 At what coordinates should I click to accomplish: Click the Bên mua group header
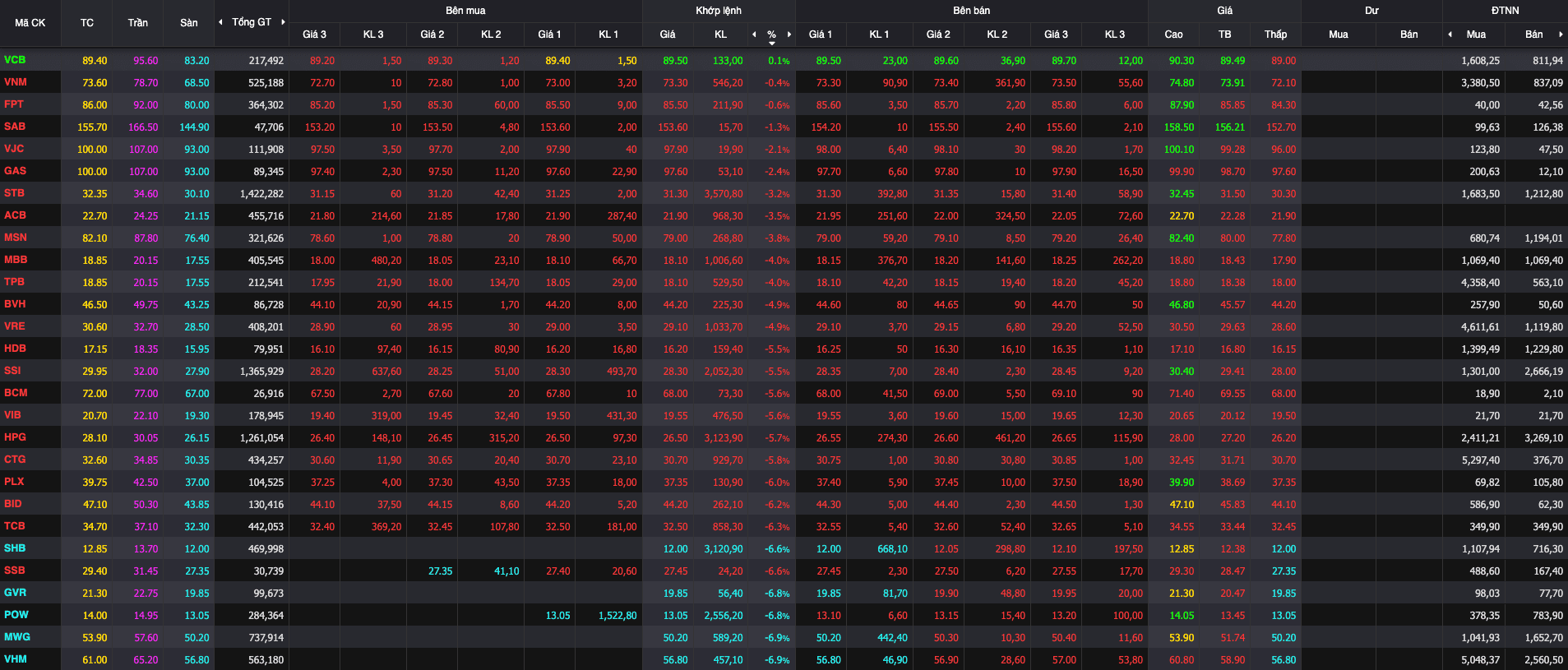[465, 11]
